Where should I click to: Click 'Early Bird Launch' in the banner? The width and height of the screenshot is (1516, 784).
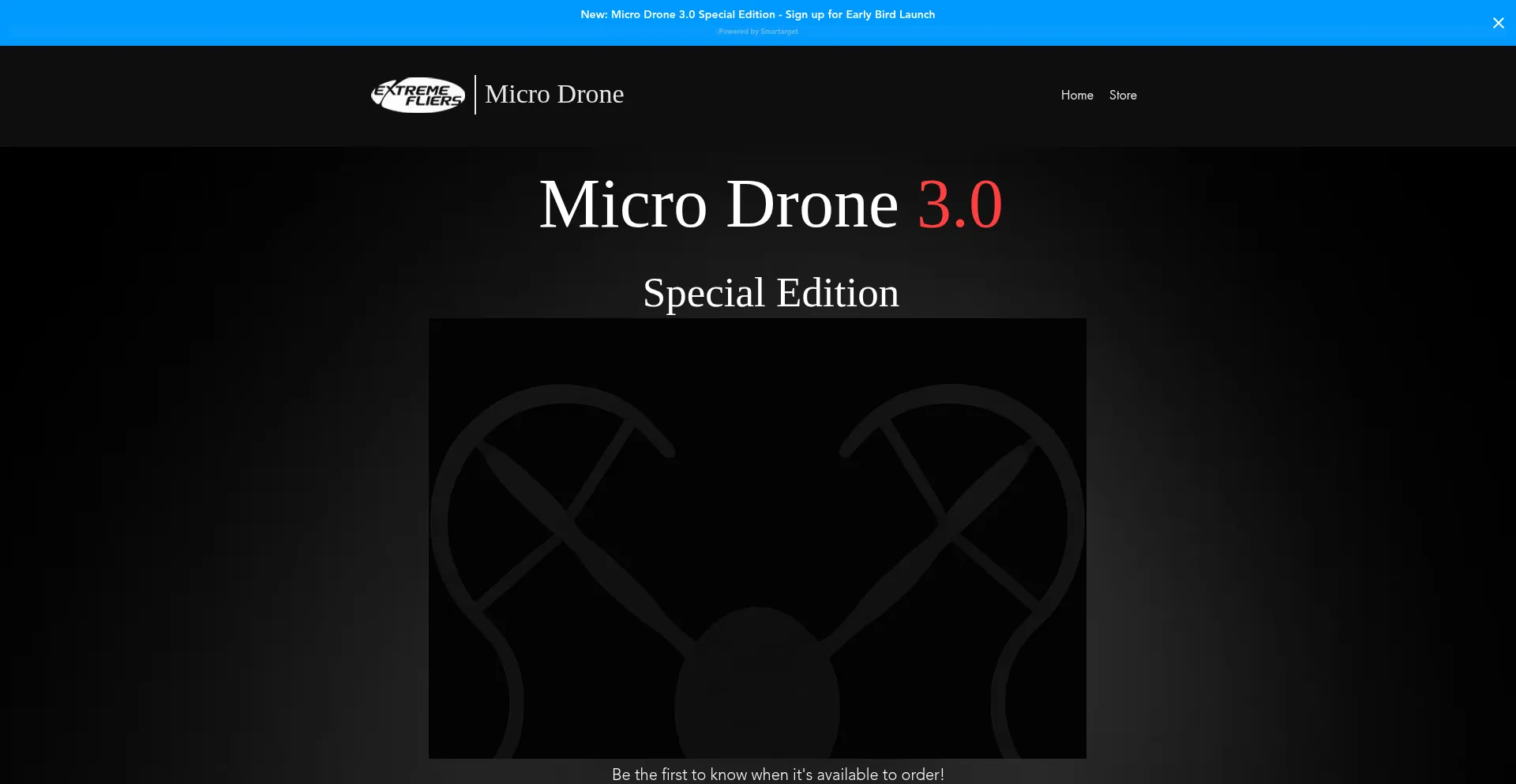pos(890,14)
